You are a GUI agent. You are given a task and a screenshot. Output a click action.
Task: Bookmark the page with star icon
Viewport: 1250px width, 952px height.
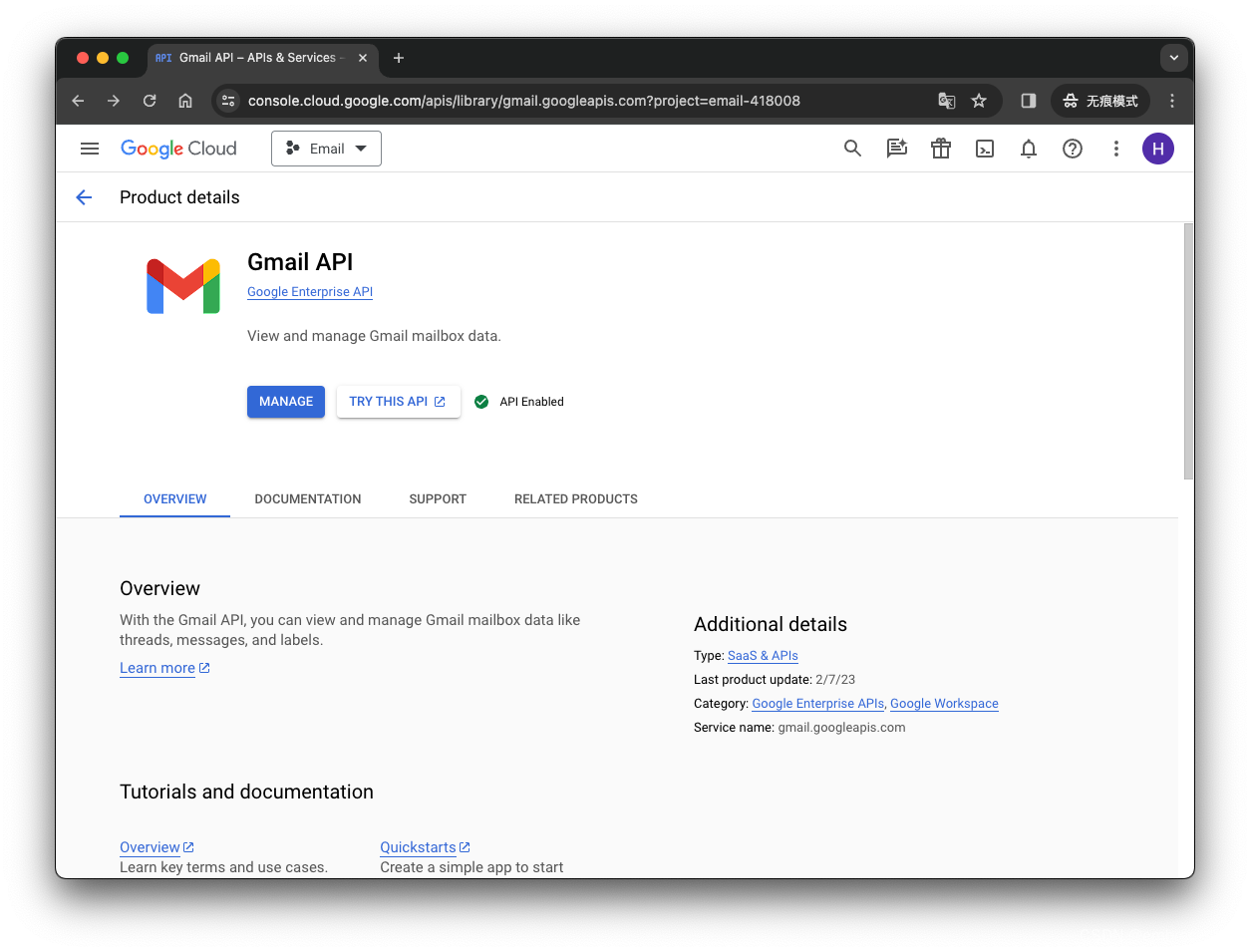click(979, 101)
